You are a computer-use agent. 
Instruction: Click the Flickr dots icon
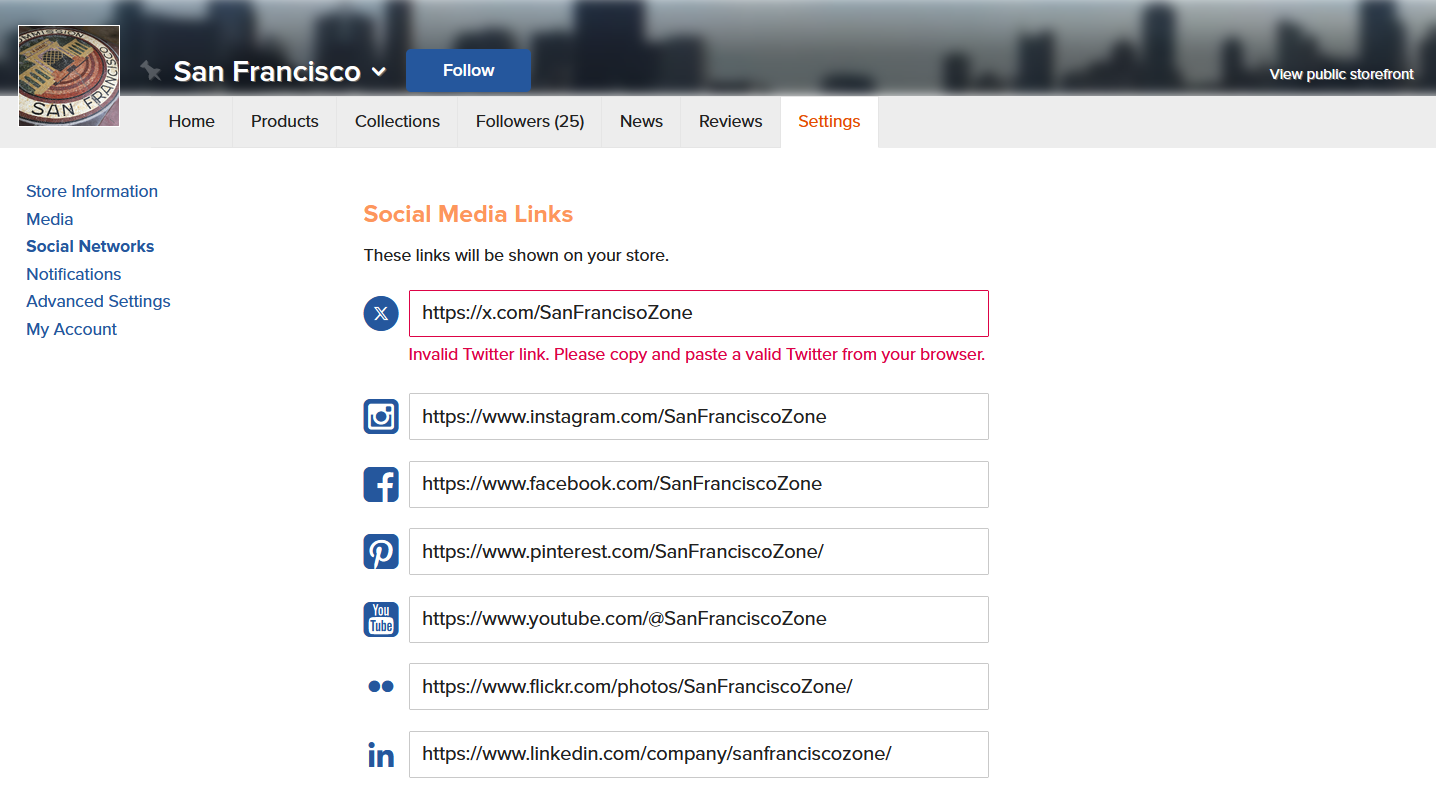pyautogui.click(x=381, y=686)
